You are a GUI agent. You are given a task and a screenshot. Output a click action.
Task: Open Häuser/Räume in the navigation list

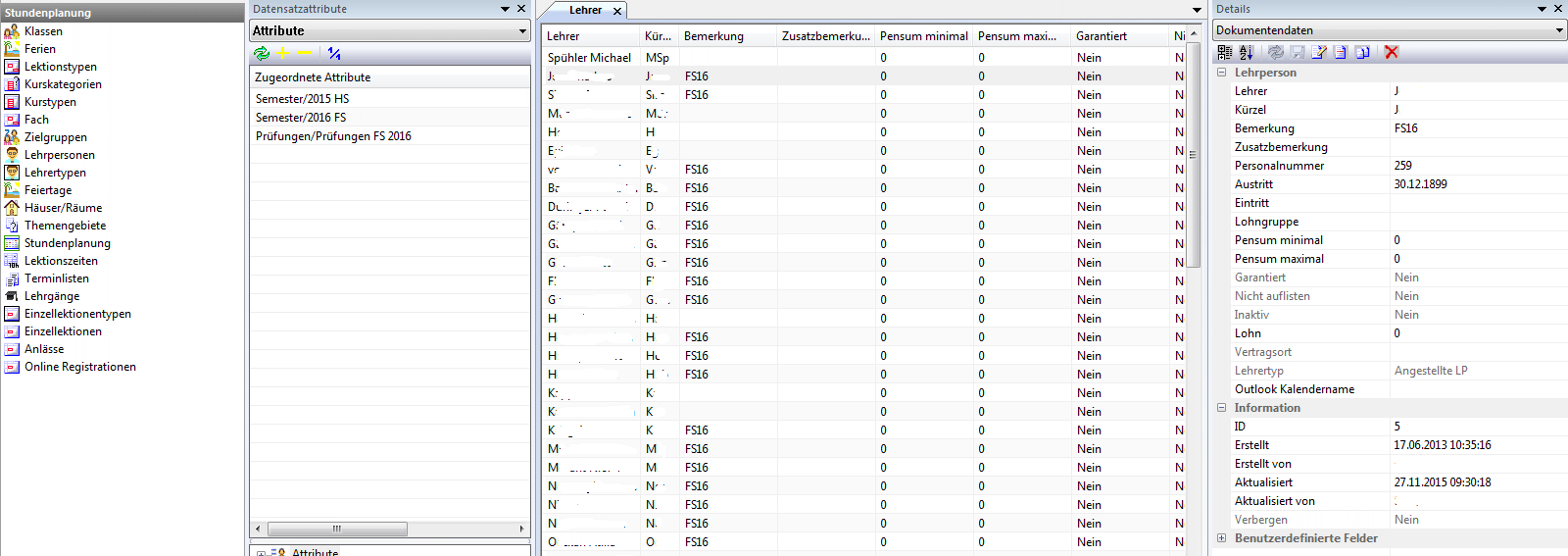click(x=63, y=208)
